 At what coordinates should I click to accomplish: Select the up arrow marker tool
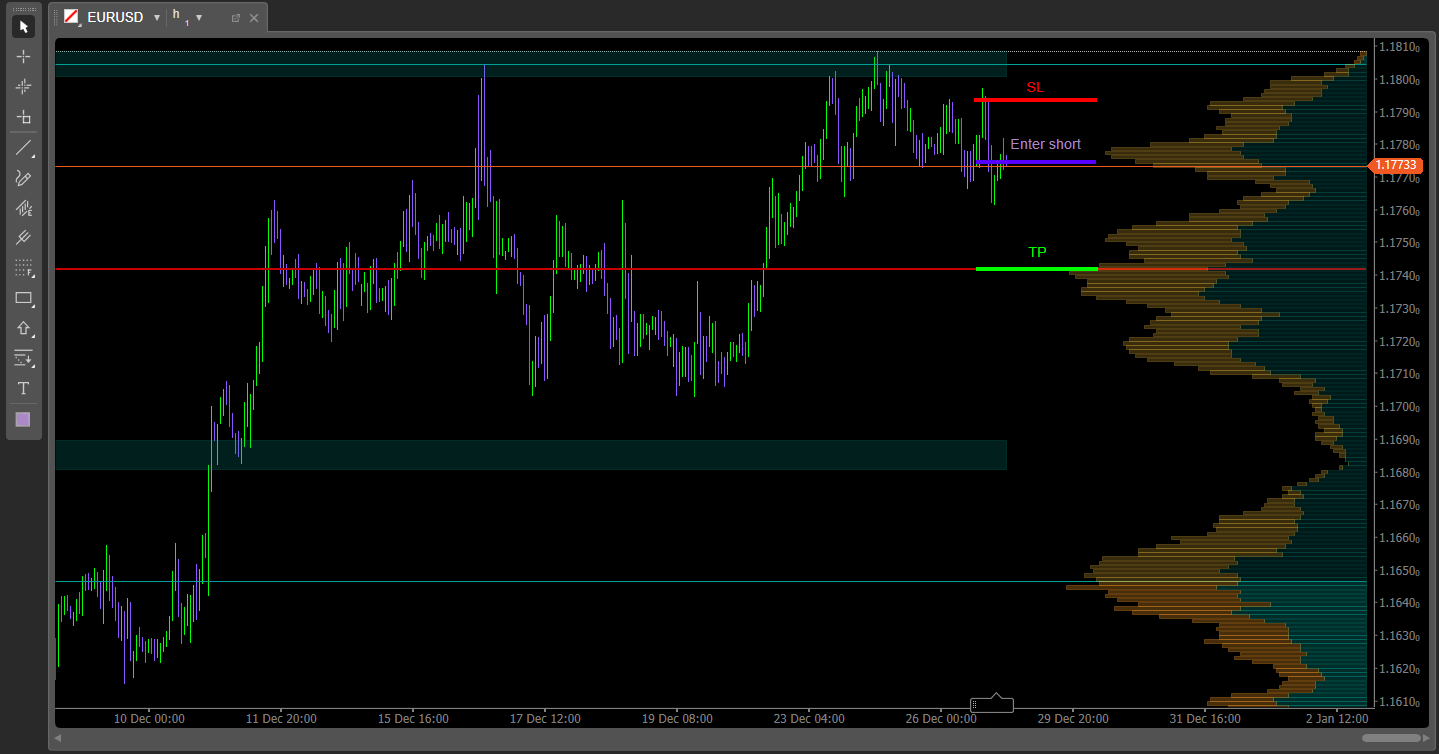tap(23, 328)
